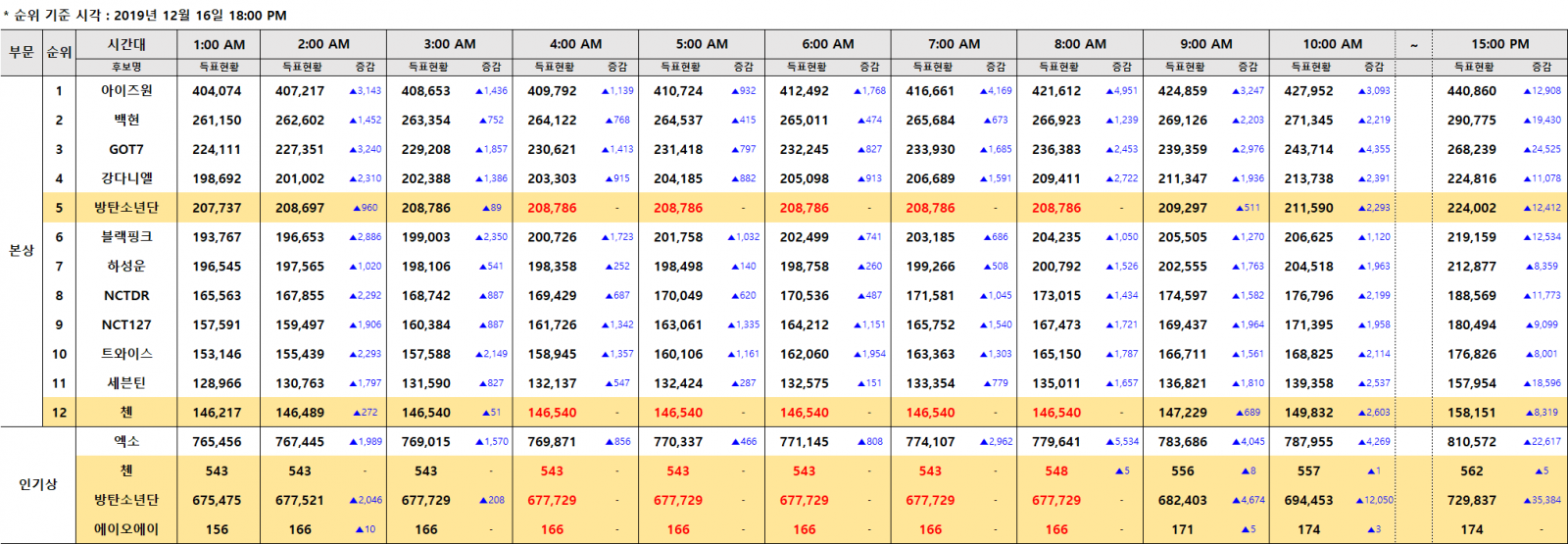The width and height of the screenshot is (1568, 544).
Task: Select candidate name 하성운
Action: (x=126, y=266)
